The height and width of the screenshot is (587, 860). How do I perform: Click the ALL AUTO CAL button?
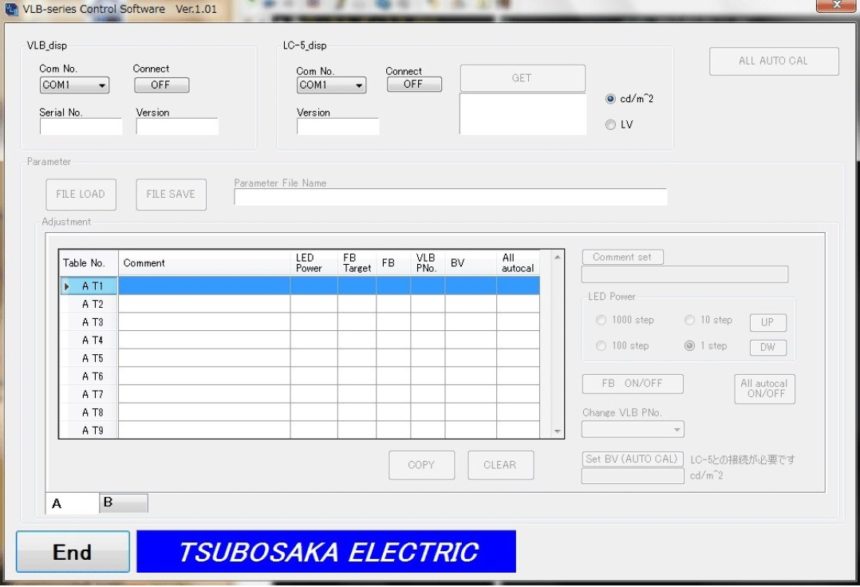[774, 61]
